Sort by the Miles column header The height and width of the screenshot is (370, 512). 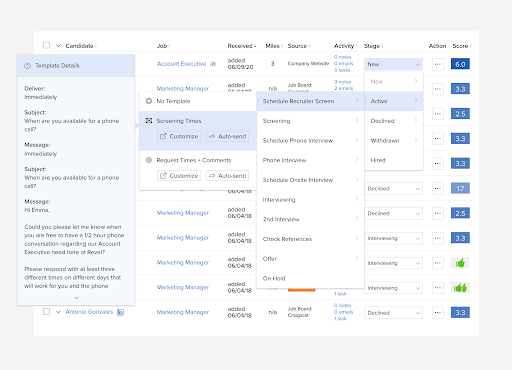coord(274,46)
